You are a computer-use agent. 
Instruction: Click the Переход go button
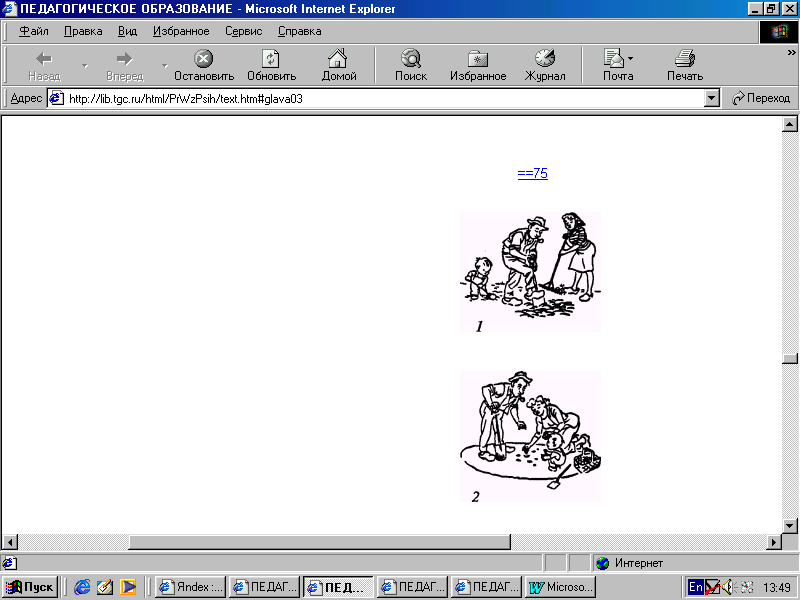click(x=761, y=98)
